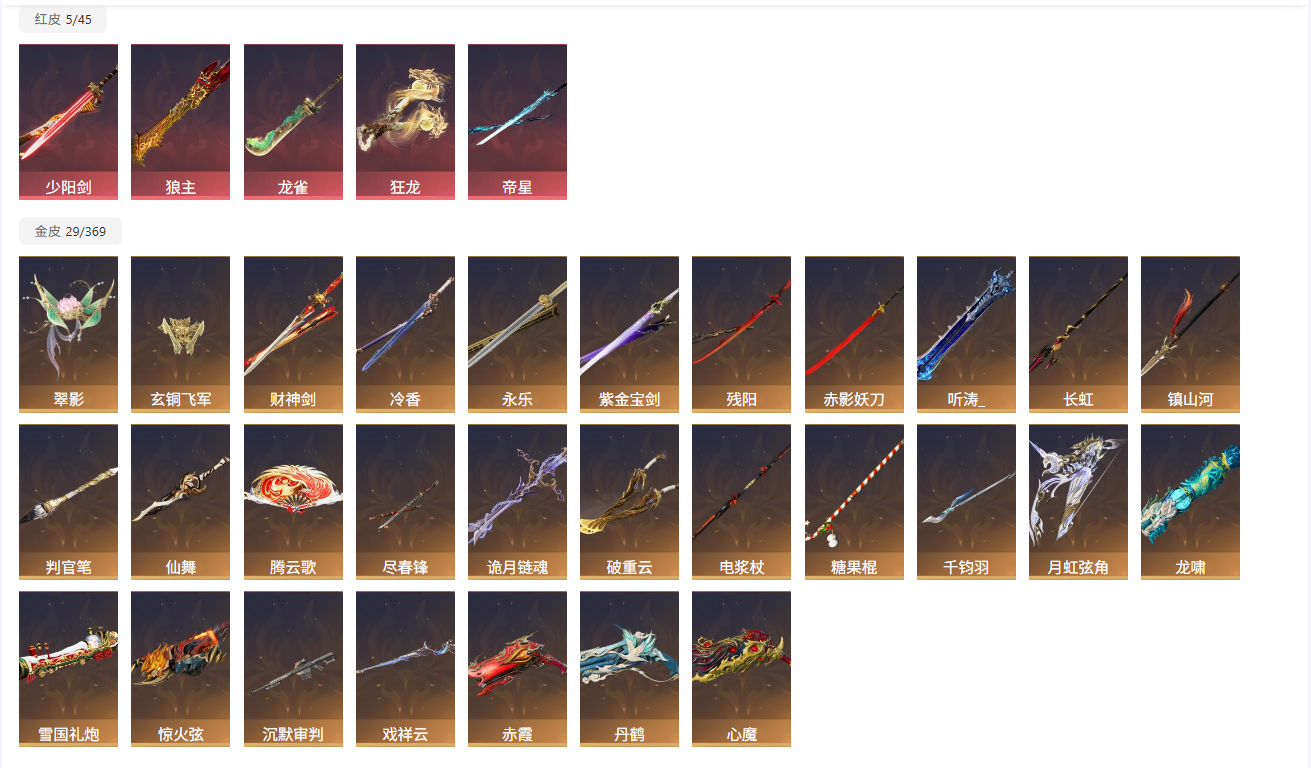Screen dimensions: 1311x768
Task: Pick the 财神剑 gold skin
Action: pyautogui.click(x=293, y=334)
